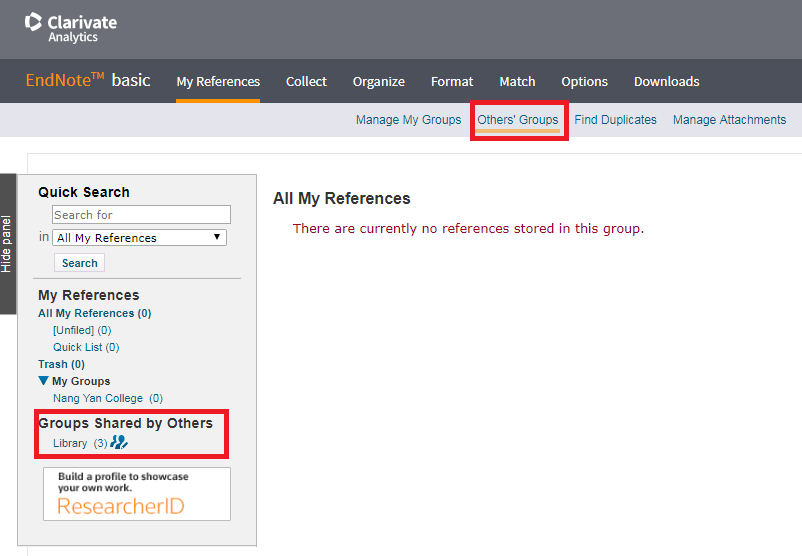Screen dimensions: 802x556
Task: Open the shared Library (3) group
Action: tap(80, 443)
